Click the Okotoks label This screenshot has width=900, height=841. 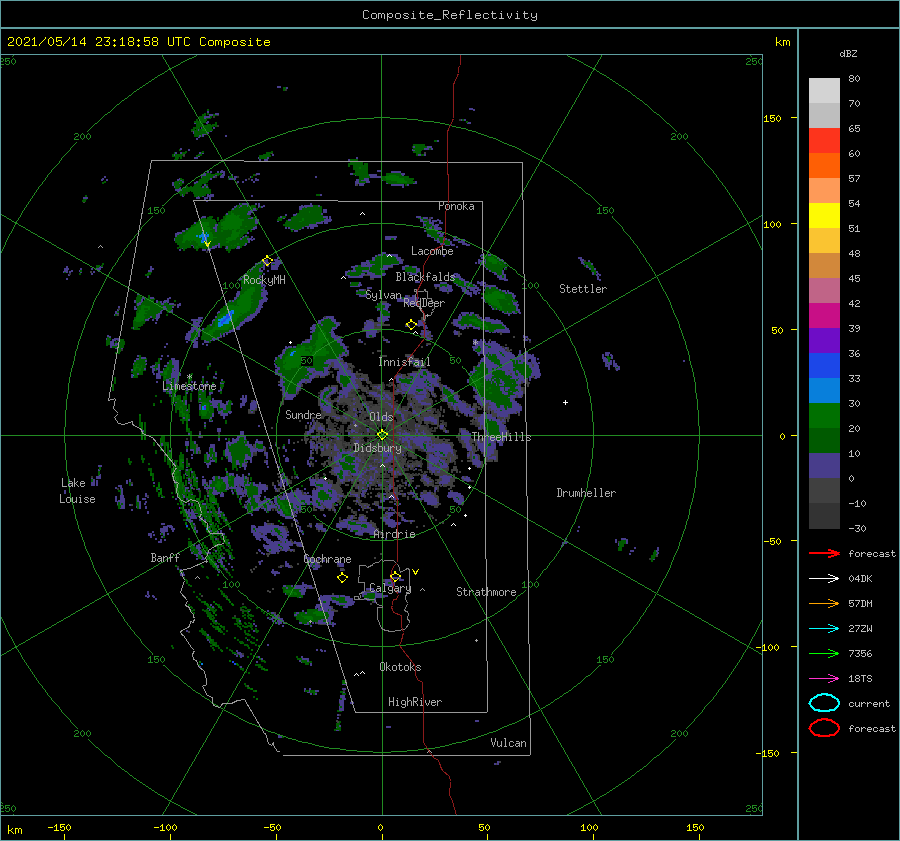point(400,666)
